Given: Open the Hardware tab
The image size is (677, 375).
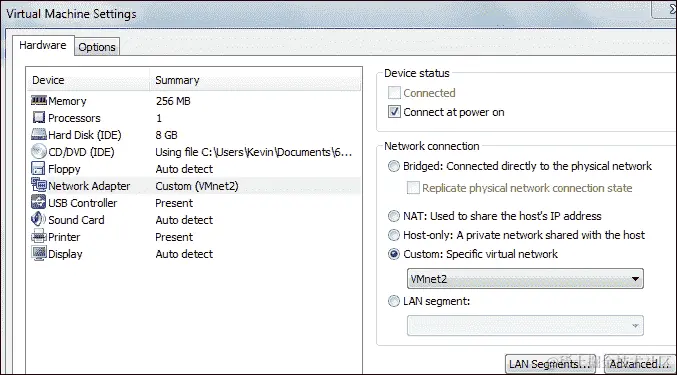Looking at the screenshot, I should point(43,45).
